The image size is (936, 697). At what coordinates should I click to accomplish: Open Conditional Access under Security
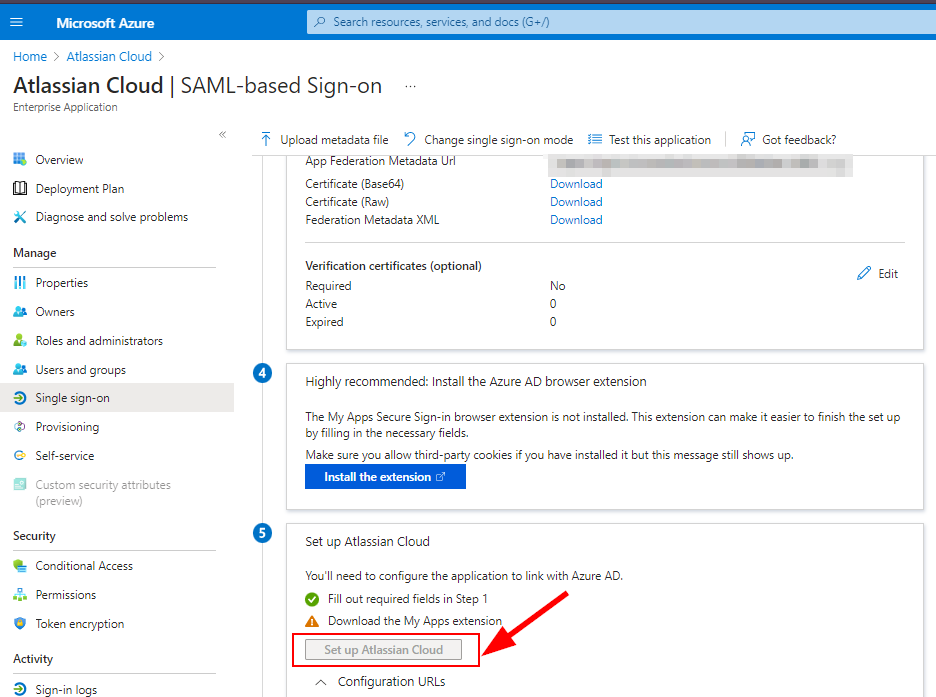(x=84, y=565)
